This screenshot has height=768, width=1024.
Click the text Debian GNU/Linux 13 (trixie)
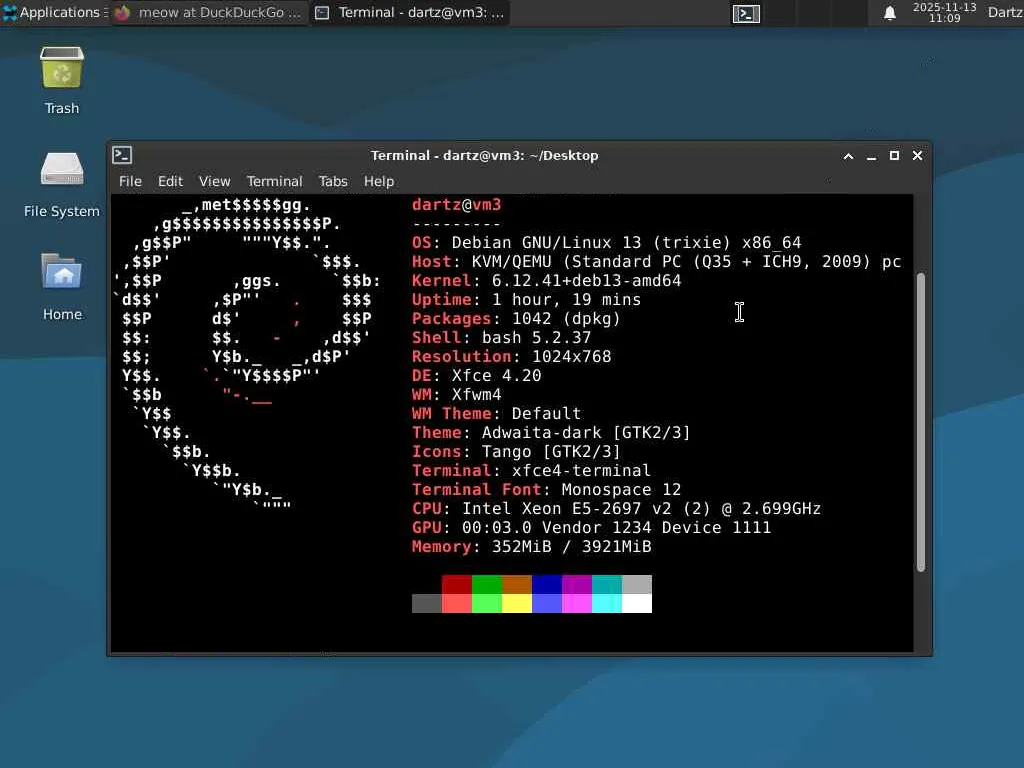(591, 242)
